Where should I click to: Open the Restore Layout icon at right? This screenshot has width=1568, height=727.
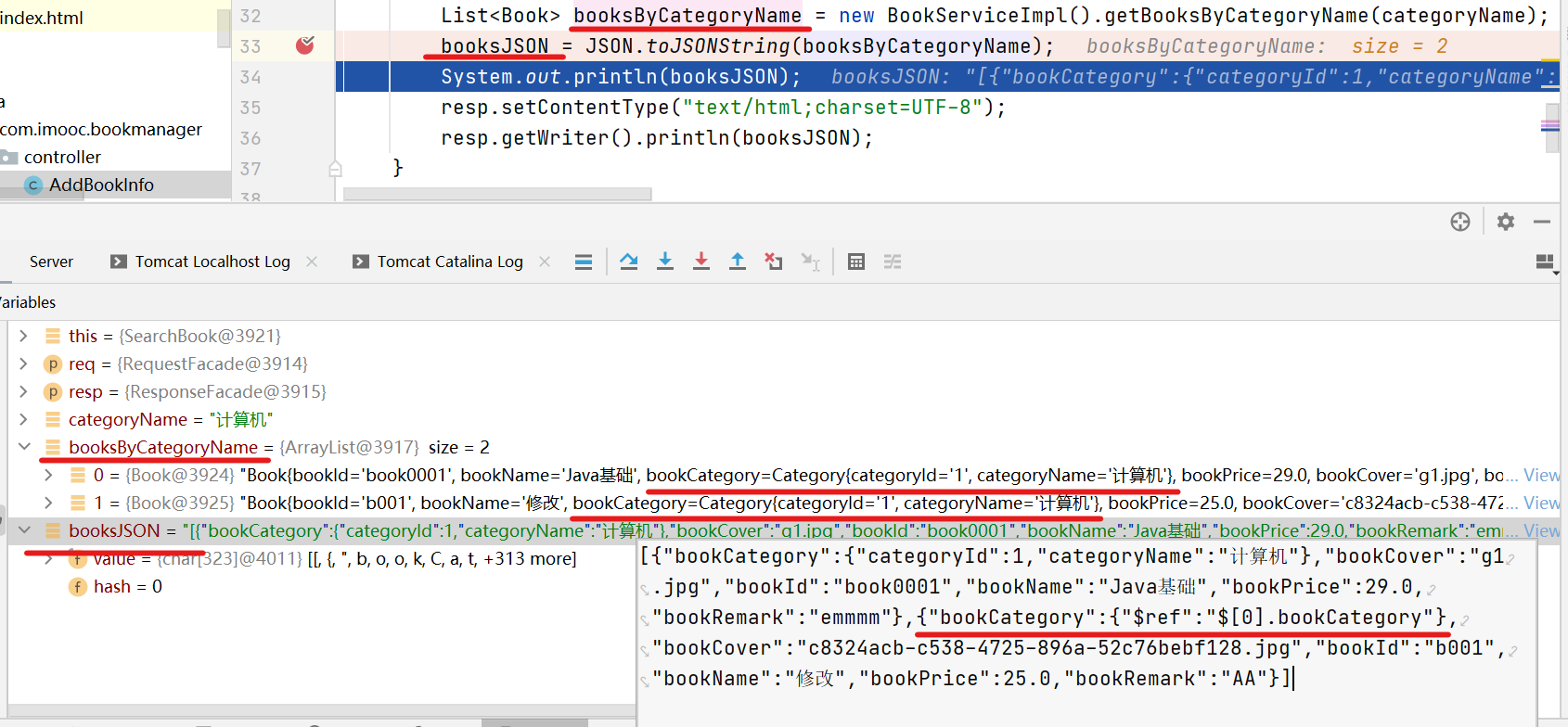point(1545,262)
